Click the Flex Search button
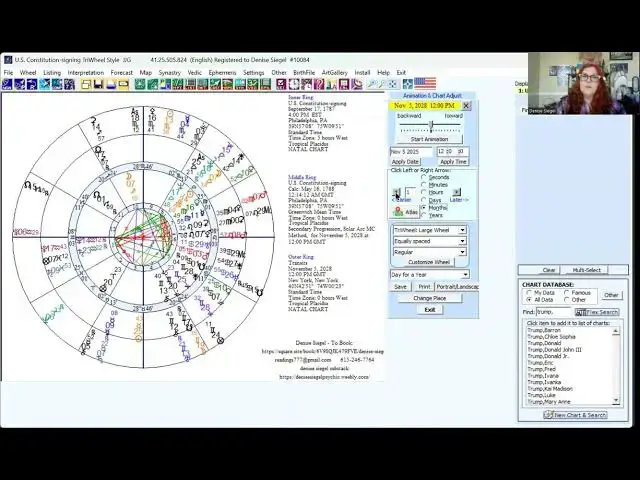Viewport: 640px width, 480px height. pyautogui.click(x=597, y=312)
